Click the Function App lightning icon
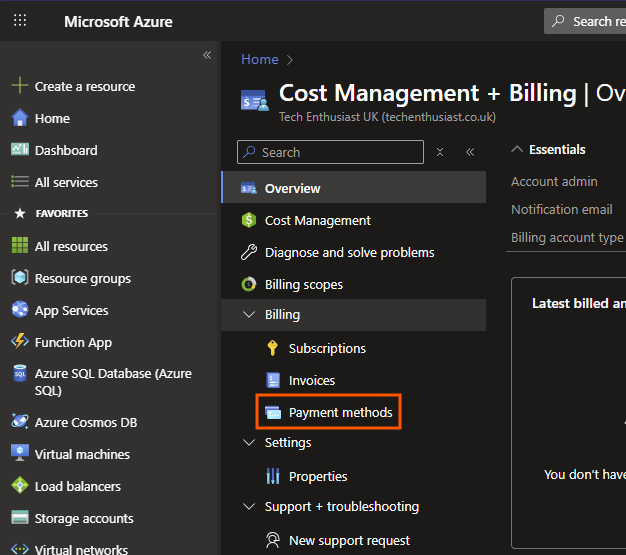This screenshot has width=626, height=555. 20,341
